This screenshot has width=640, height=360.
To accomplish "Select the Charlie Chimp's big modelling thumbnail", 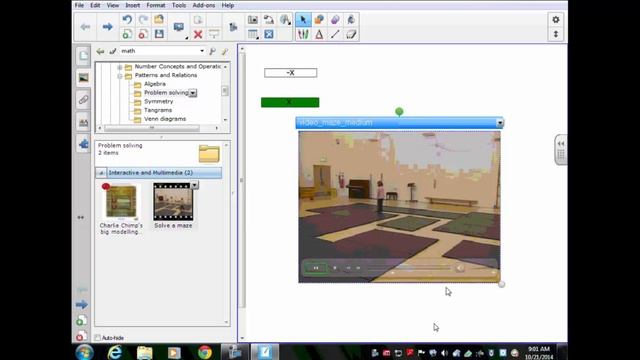I will pyautogui.click(x=121, y=202).
